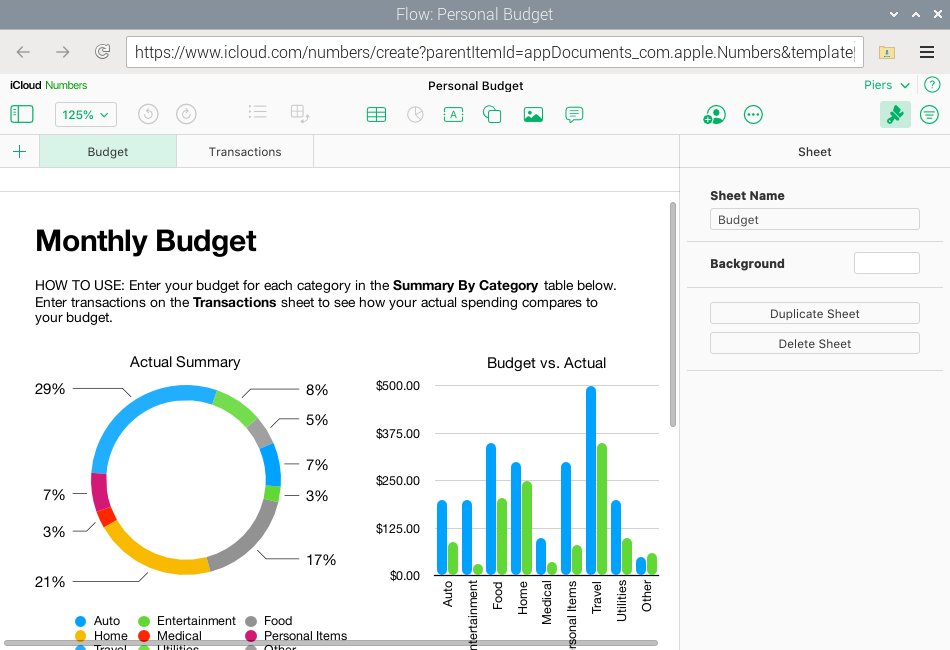The width and height of the screenshot is (950, 650).
Task: Insert a shape
Action: coord(492,114)
